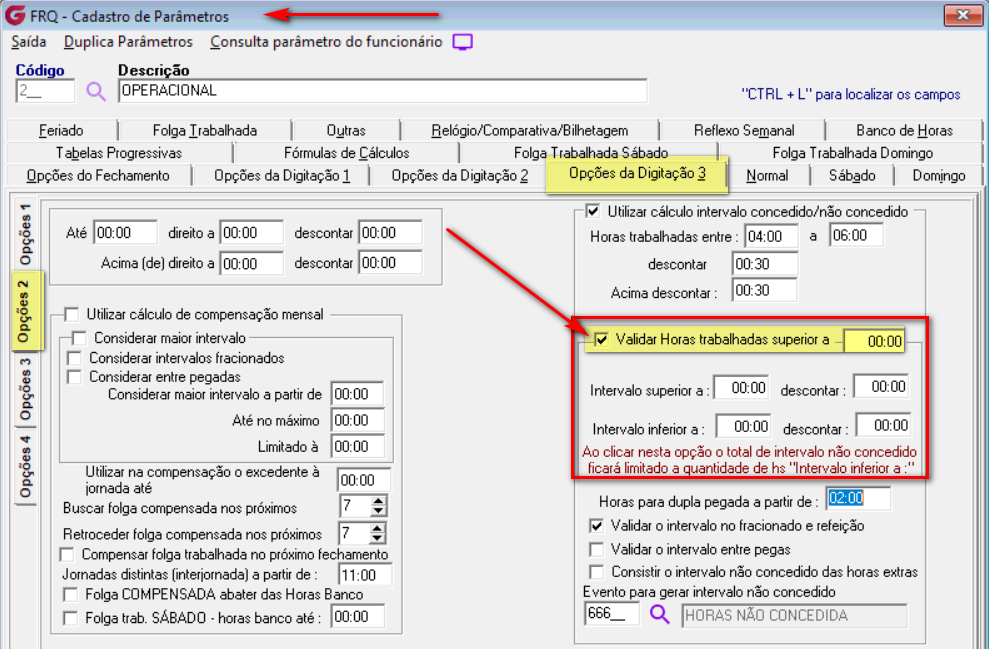
Task: Switch to the Folga Trabalhada Sábado tab
Action: [590, 153]
